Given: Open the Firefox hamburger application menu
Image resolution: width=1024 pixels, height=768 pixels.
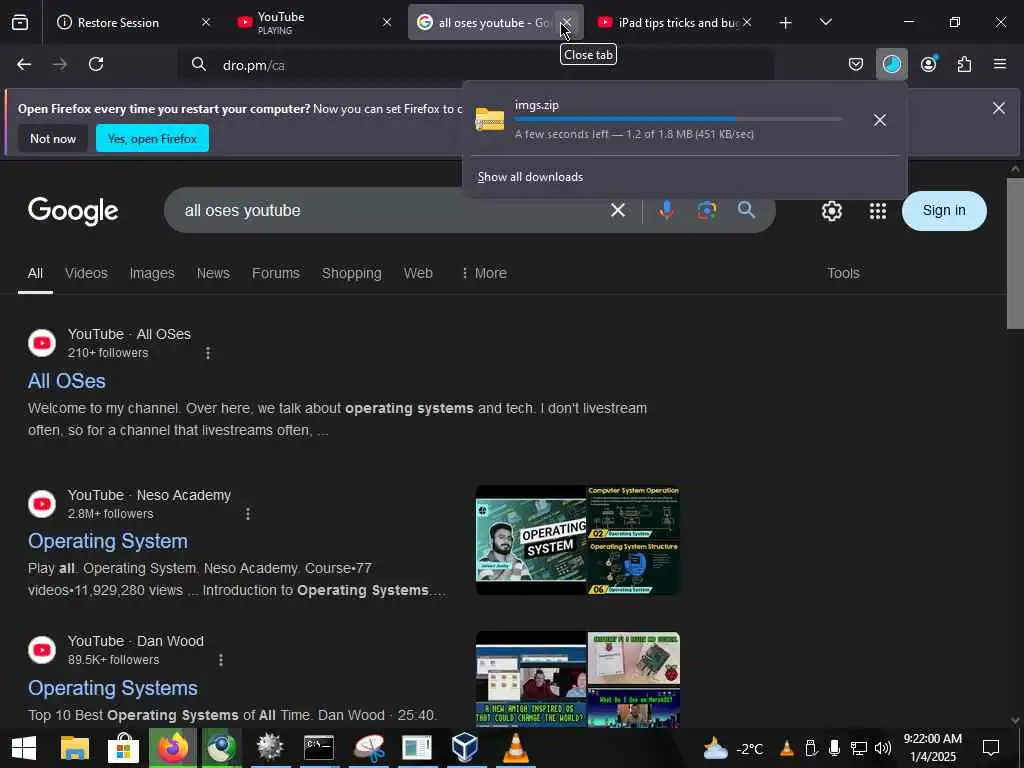Looking at the screenshot, I should pos(999,64).
